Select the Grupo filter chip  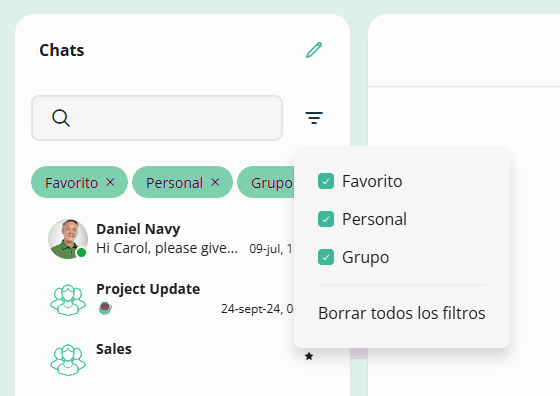266,182
